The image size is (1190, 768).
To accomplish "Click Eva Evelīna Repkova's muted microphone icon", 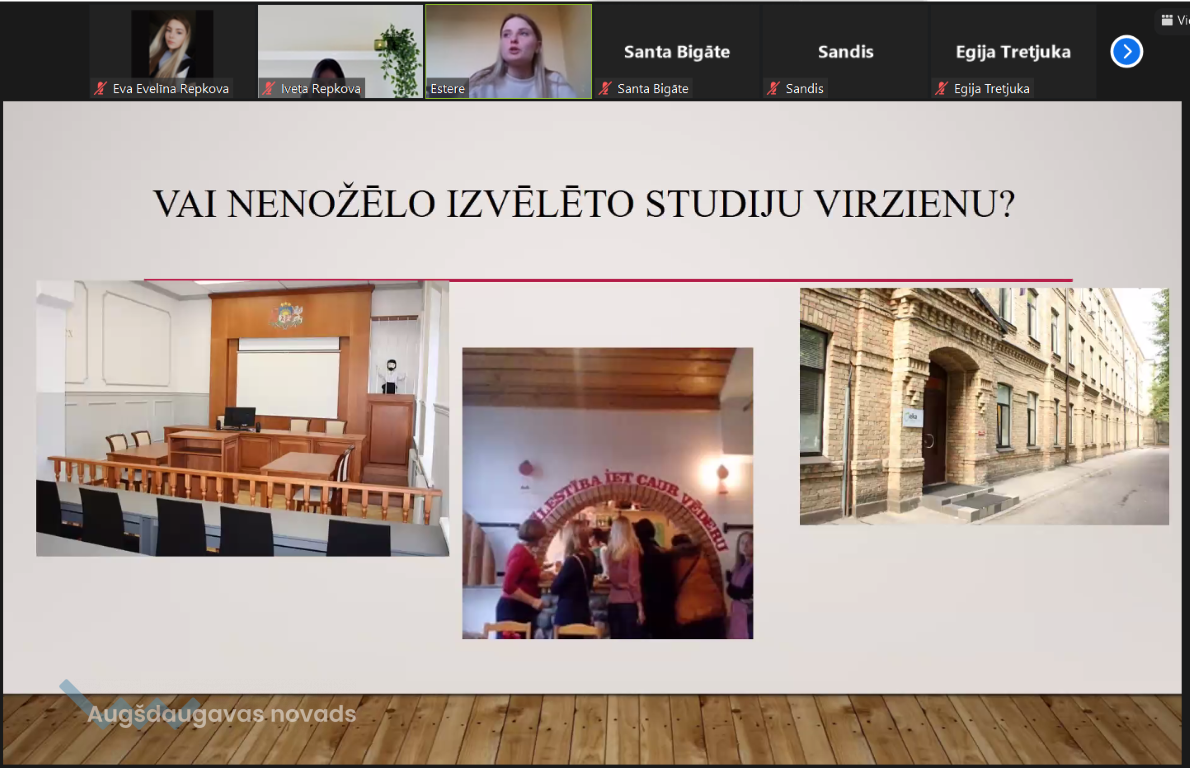I will pyautogui.click(x=101, y=89).
